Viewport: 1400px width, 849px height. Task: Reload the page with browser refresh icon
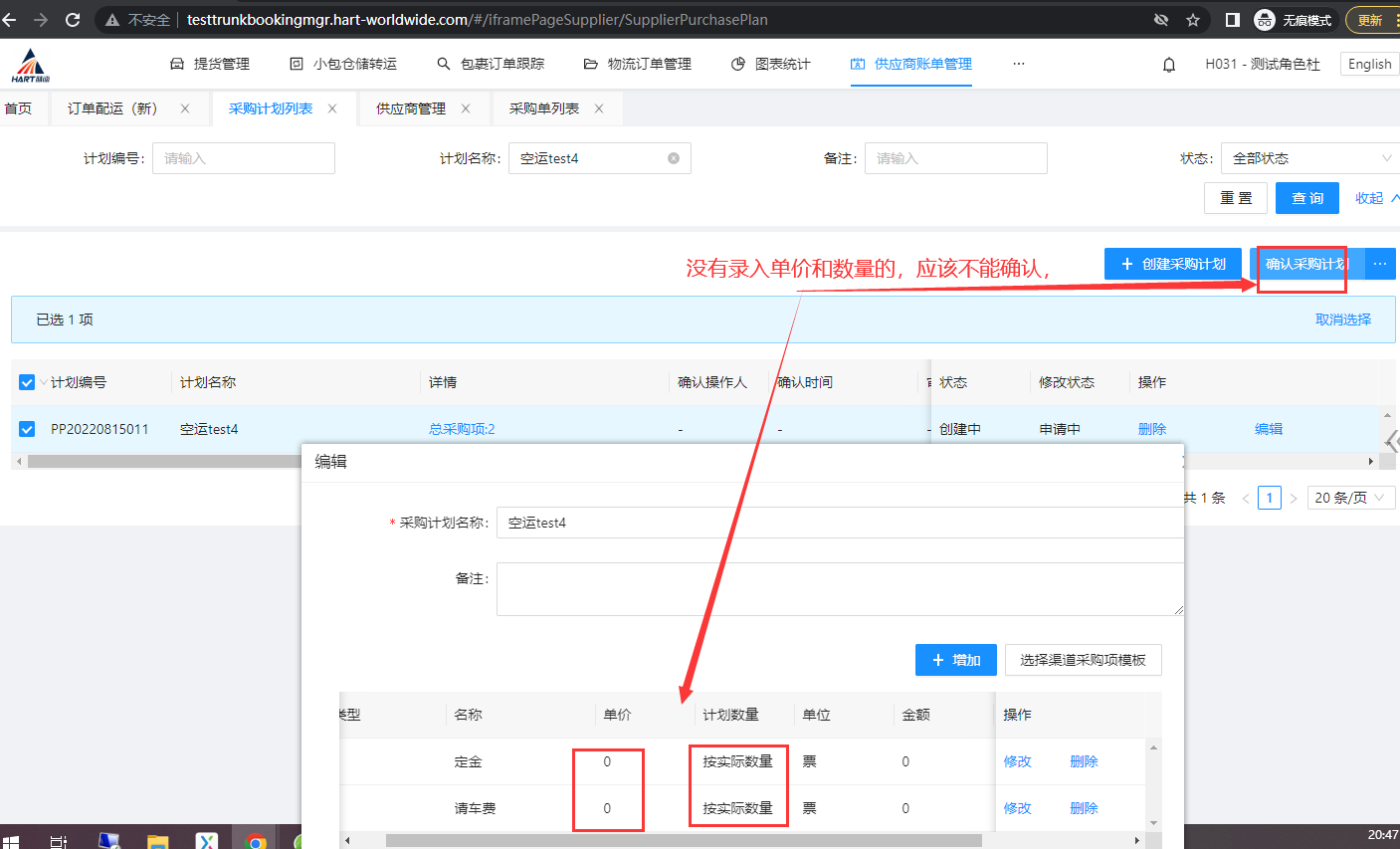click(73, 20)
